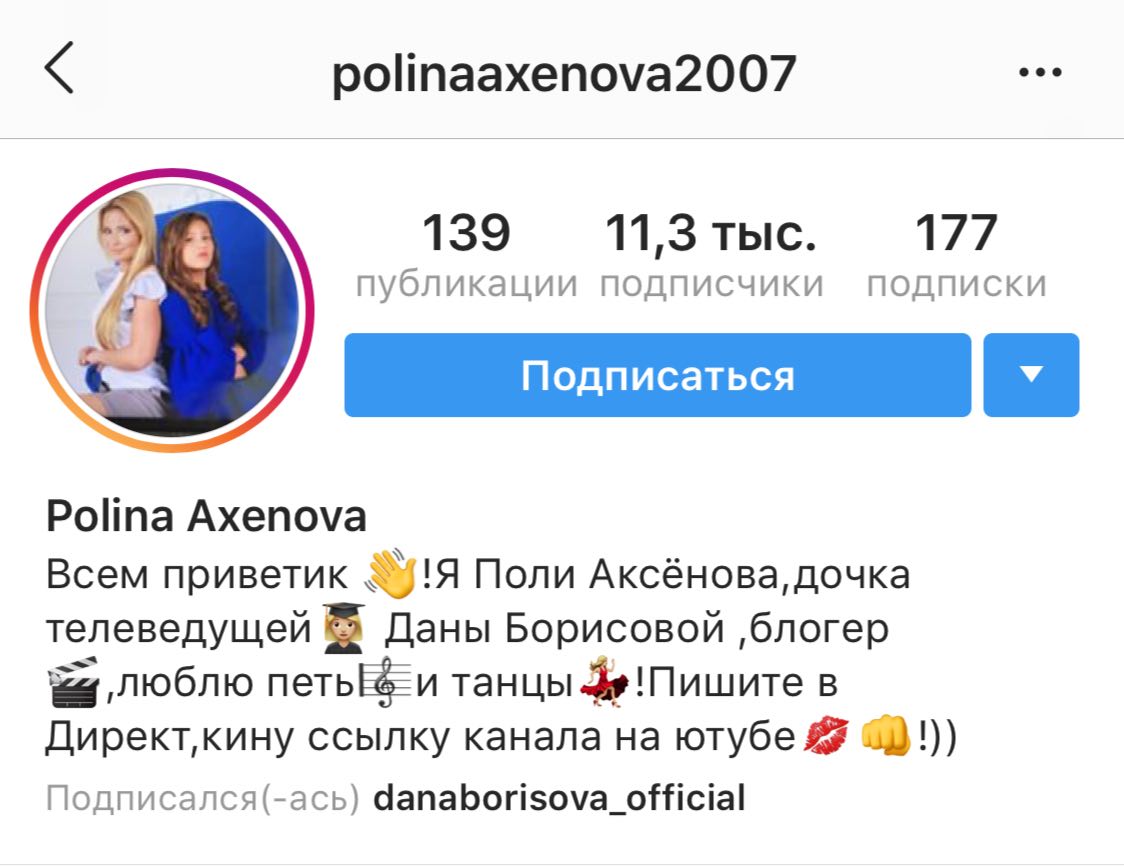The height and width of the screenshot is (866, 1124).
Task: Tap the musical score emoji in bio
Action: tap(385, 682)
